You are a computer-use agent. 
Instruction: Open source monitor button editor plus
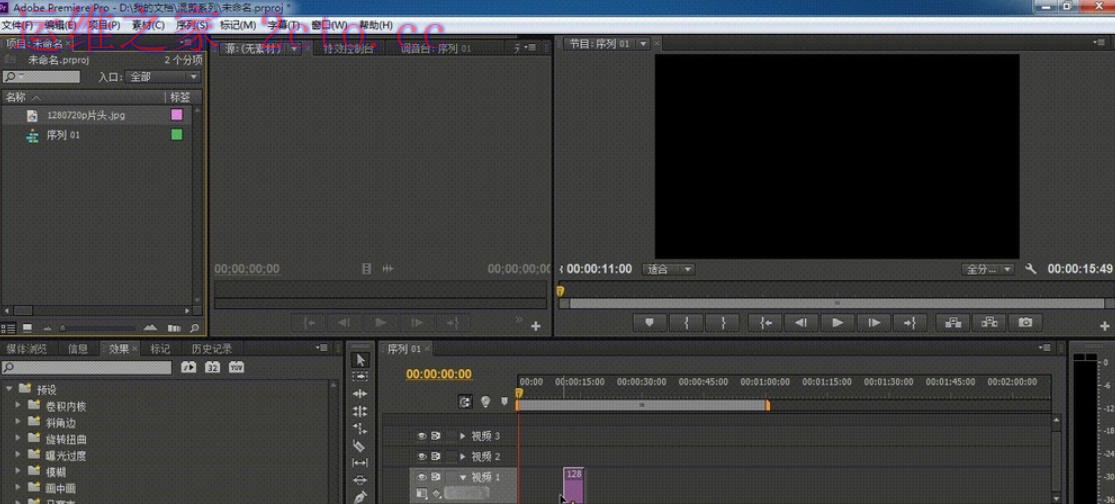point(535,326)
